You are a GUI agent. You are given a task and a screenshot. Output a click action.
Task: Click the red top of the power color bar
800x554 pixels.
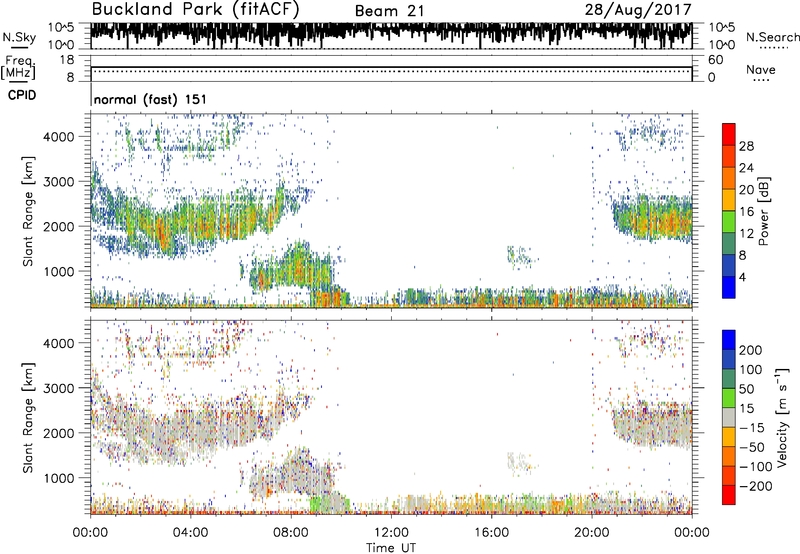point(729,132)
